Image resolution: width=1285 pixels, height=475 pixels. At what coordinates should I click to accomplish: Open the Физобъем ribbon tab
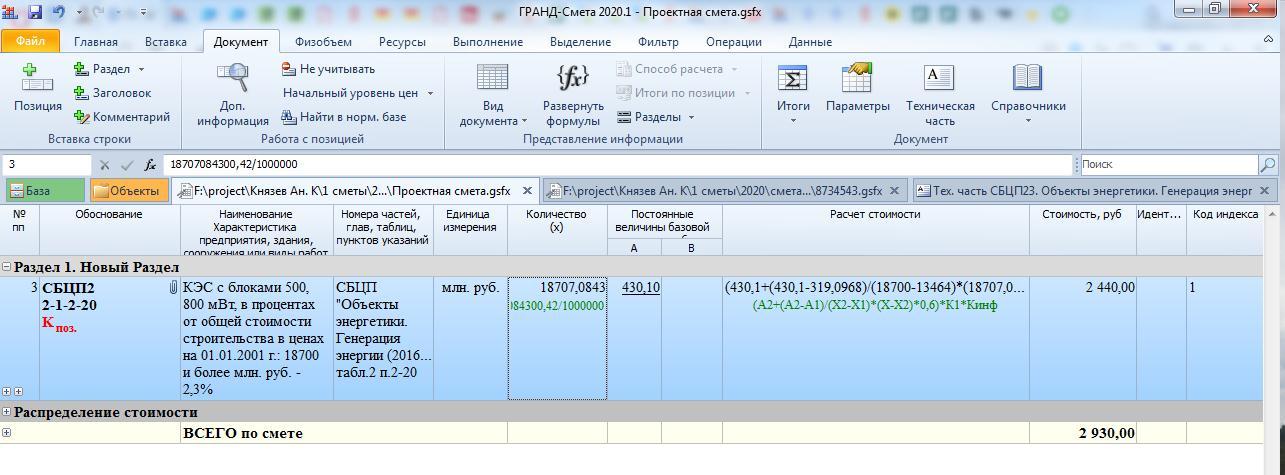(323, 42)
